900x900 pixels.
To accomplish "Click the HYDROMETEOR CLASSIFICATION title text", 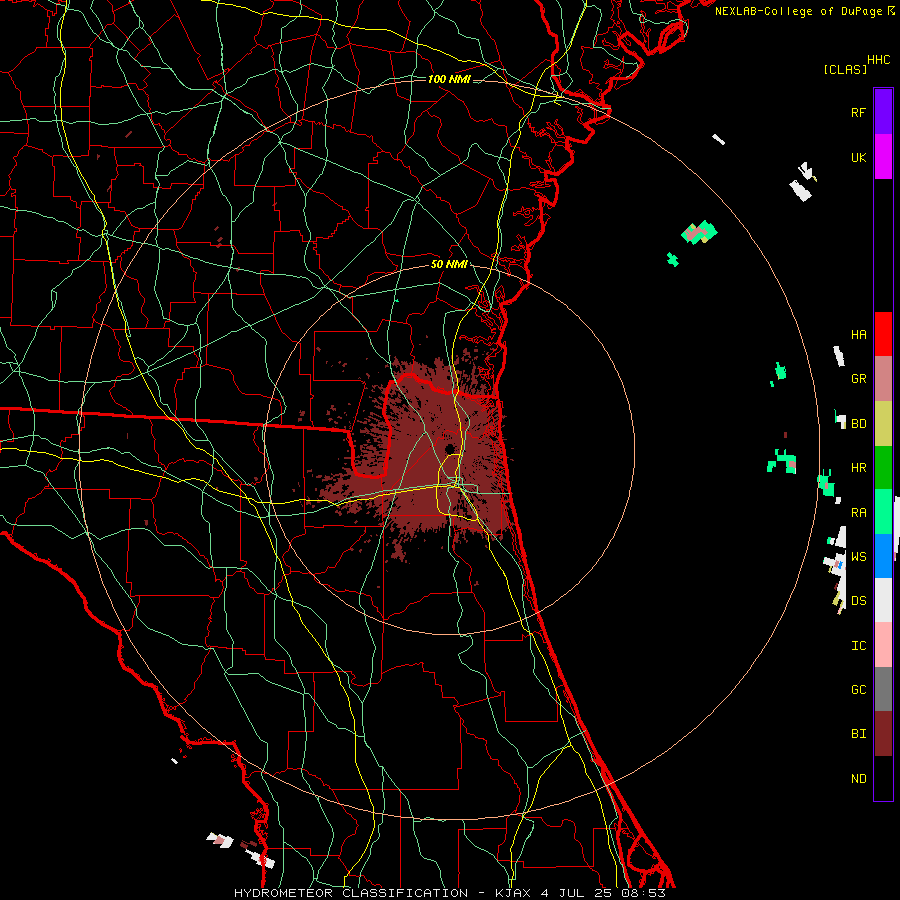I will 351,893.
